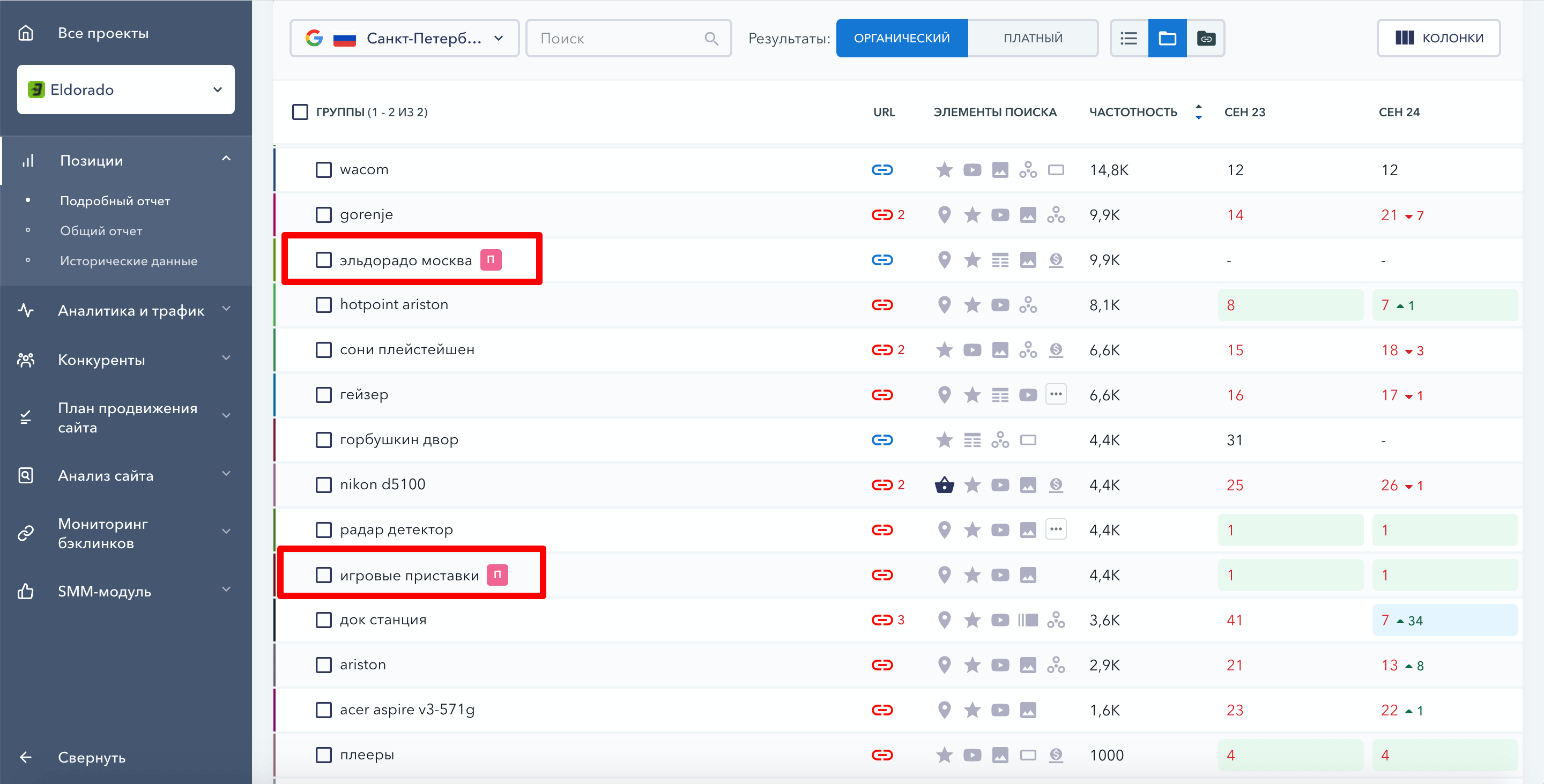Viewport: 1544px width, 784px height.
Task: Open Исторические данные submenu item
Action: pyautogui.click(x=129, y=261)
